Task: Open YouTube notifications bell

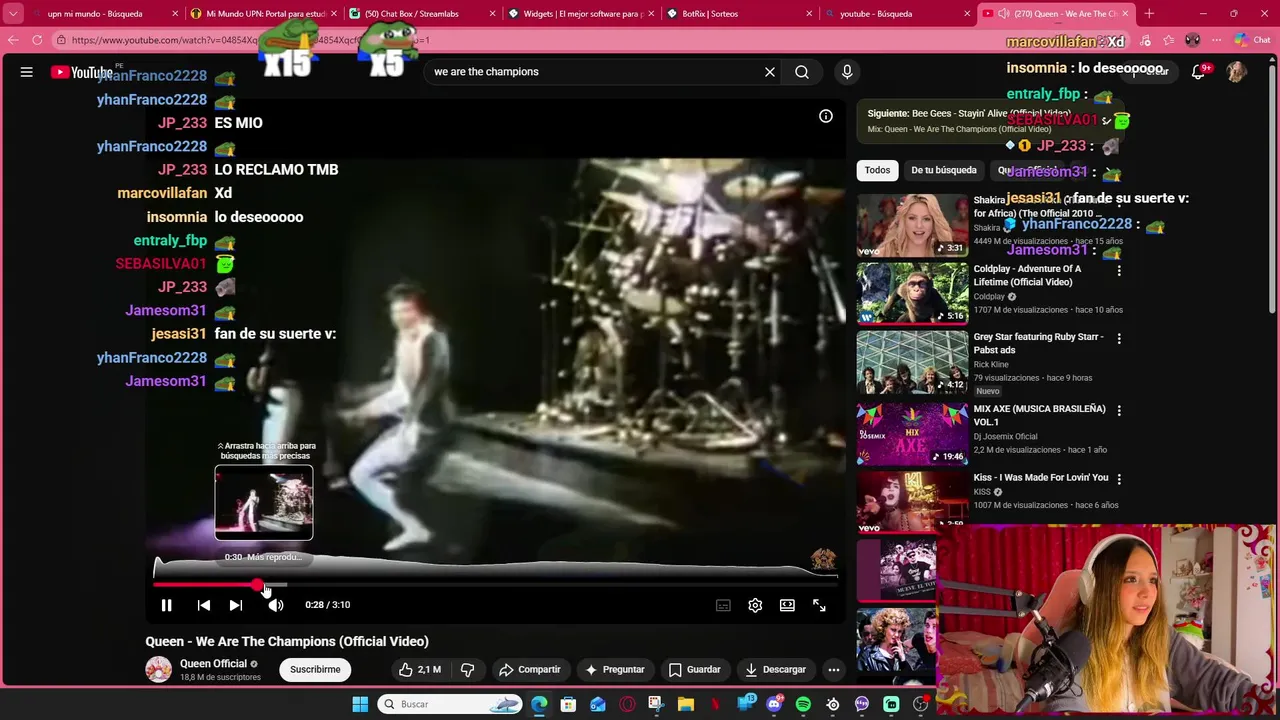Action: click(x=1198, y=72)
